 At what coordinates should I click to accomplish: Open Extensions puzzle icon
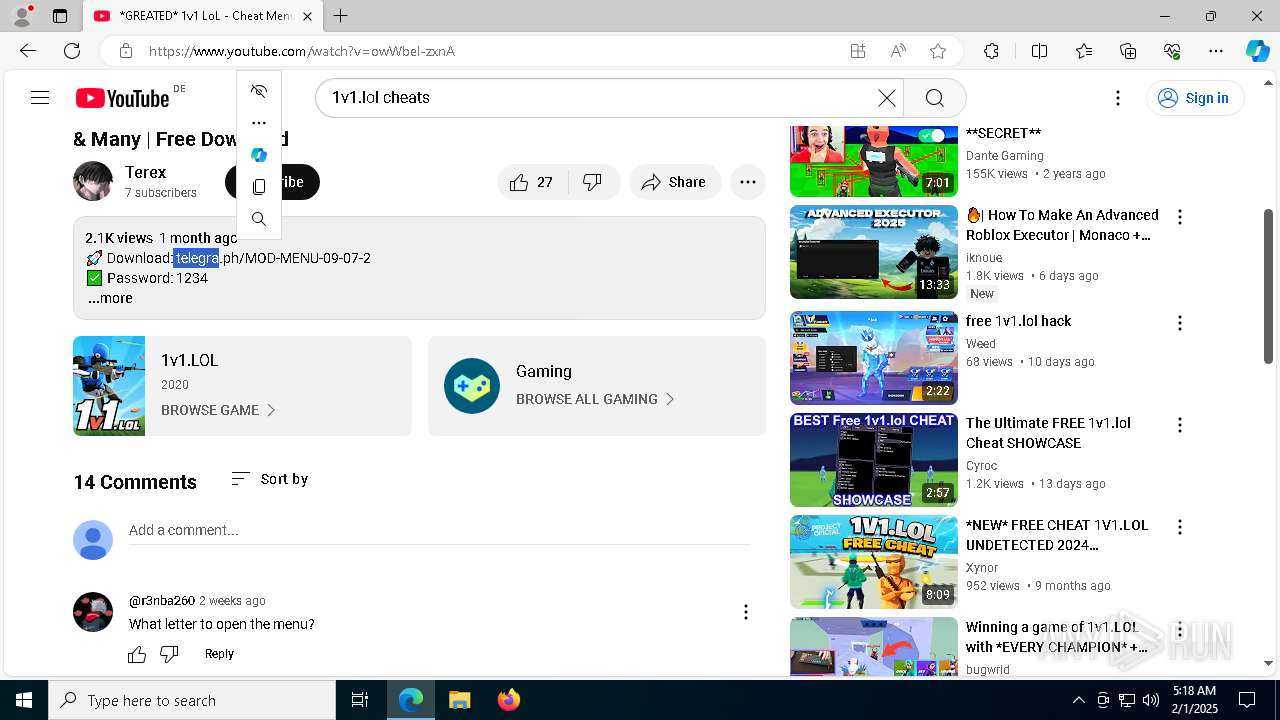[991, 51]
